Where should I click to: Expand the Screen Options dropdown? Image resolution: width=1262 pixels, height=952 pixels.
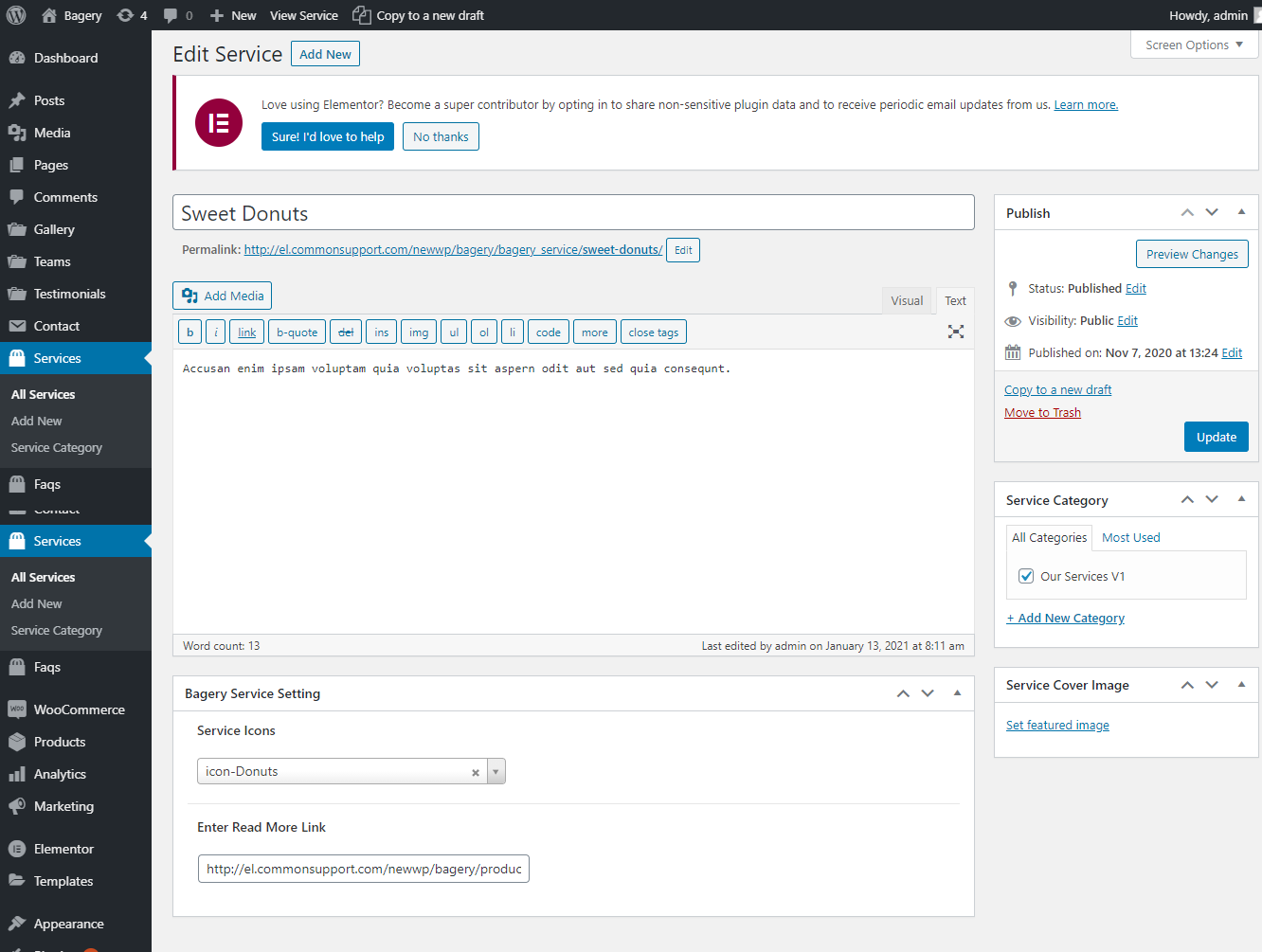(x=1194, y=45)
